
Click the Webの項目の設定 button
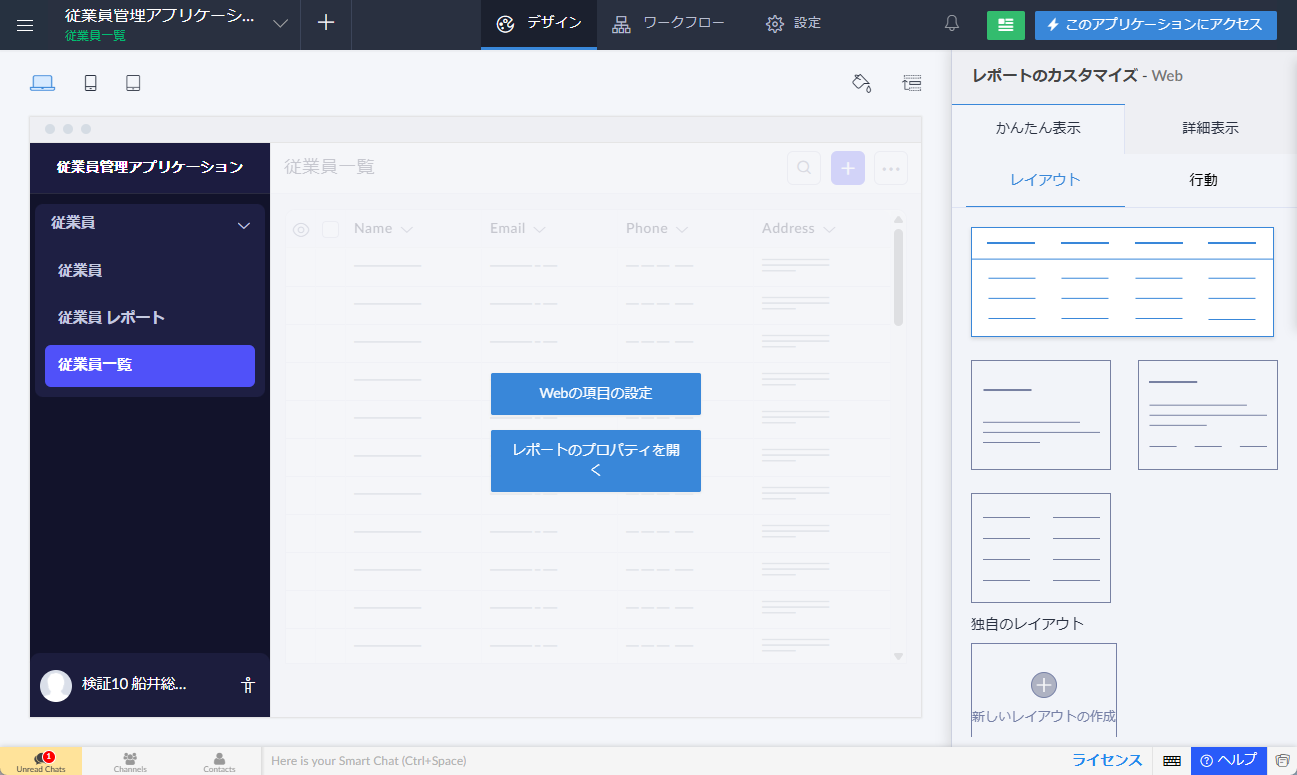pyautogui.click(x=595, y=393)
